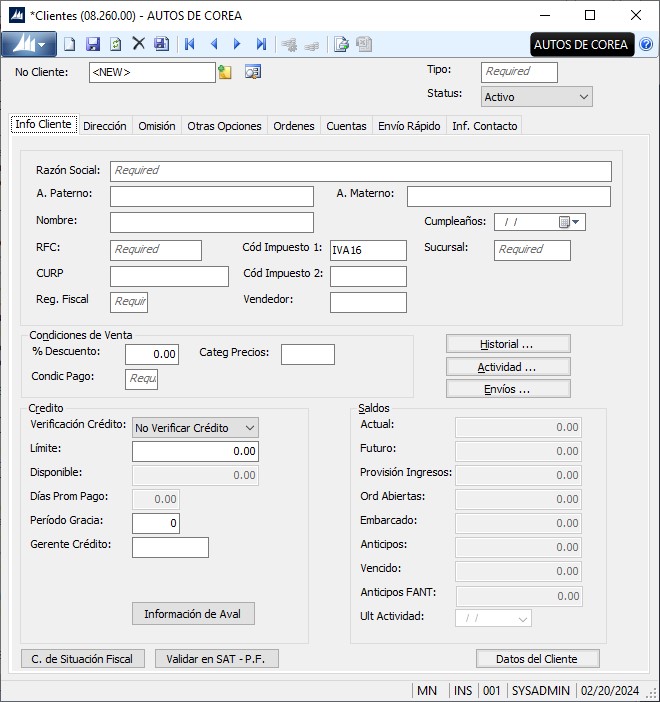Go to the previous record arrow

point(214,44)
